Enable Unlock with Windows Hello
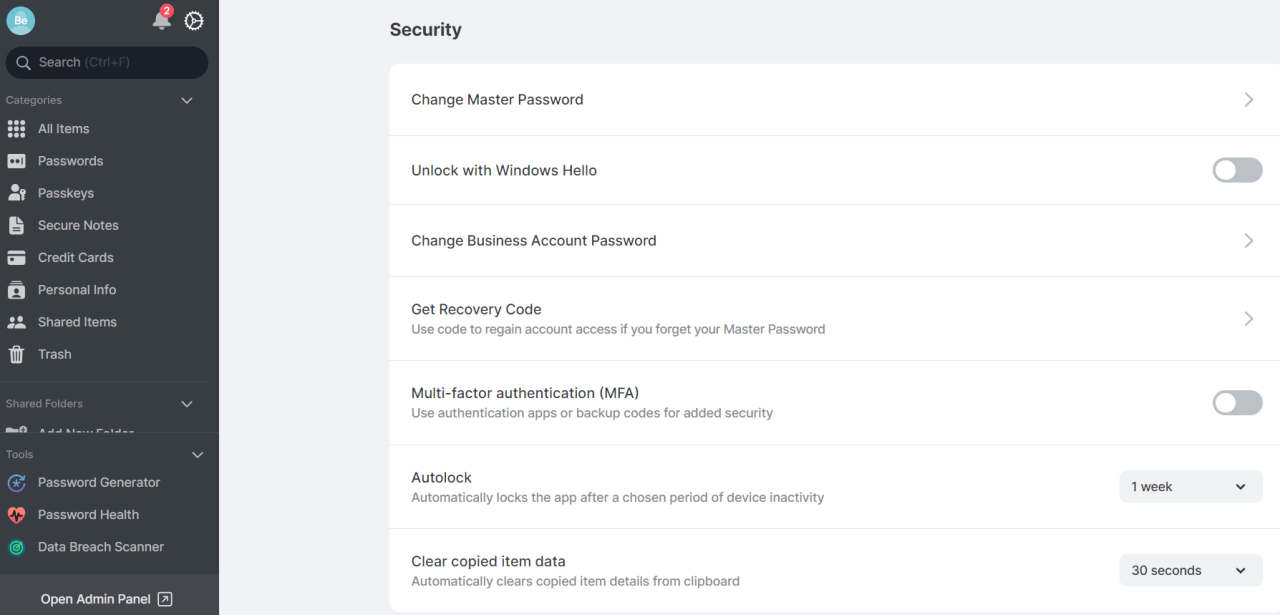This screenshot has height=615, width=1280. coord(1237,170)
